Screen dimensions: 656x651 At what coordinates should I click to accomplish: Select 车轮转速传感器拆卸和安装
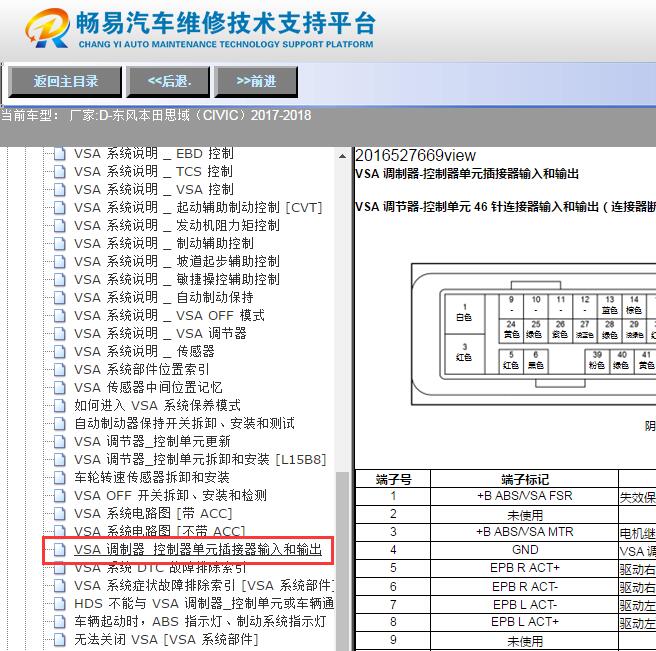[x=152, y=477]
